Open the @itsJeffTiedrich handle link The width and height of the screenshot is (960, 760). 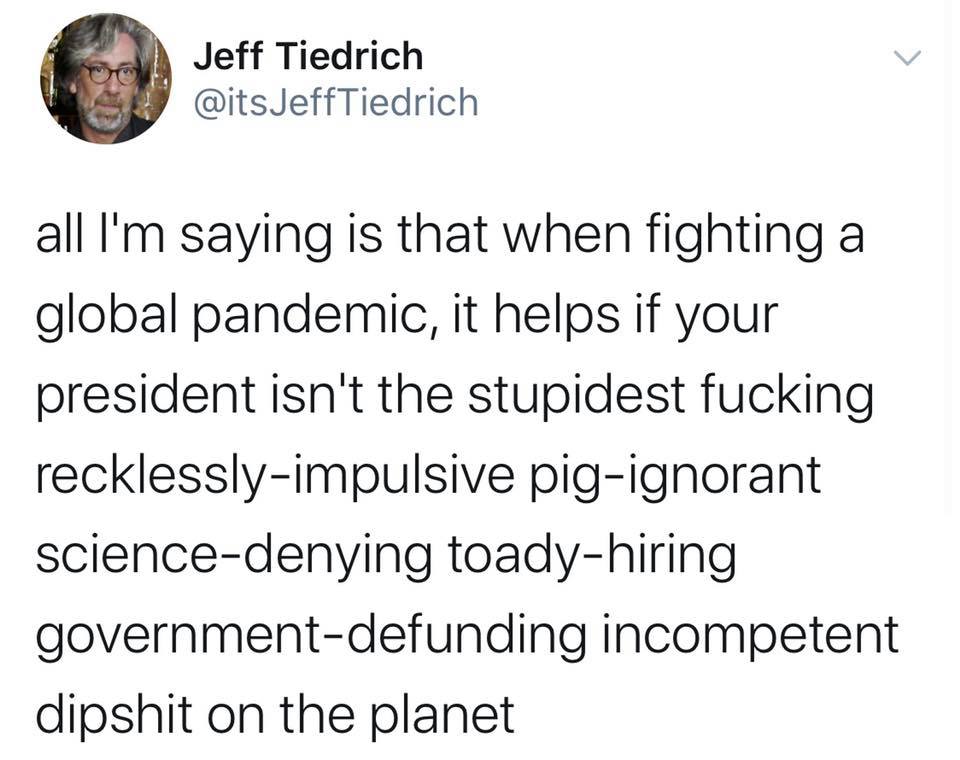pyautogui.click(x=336, y=102)
